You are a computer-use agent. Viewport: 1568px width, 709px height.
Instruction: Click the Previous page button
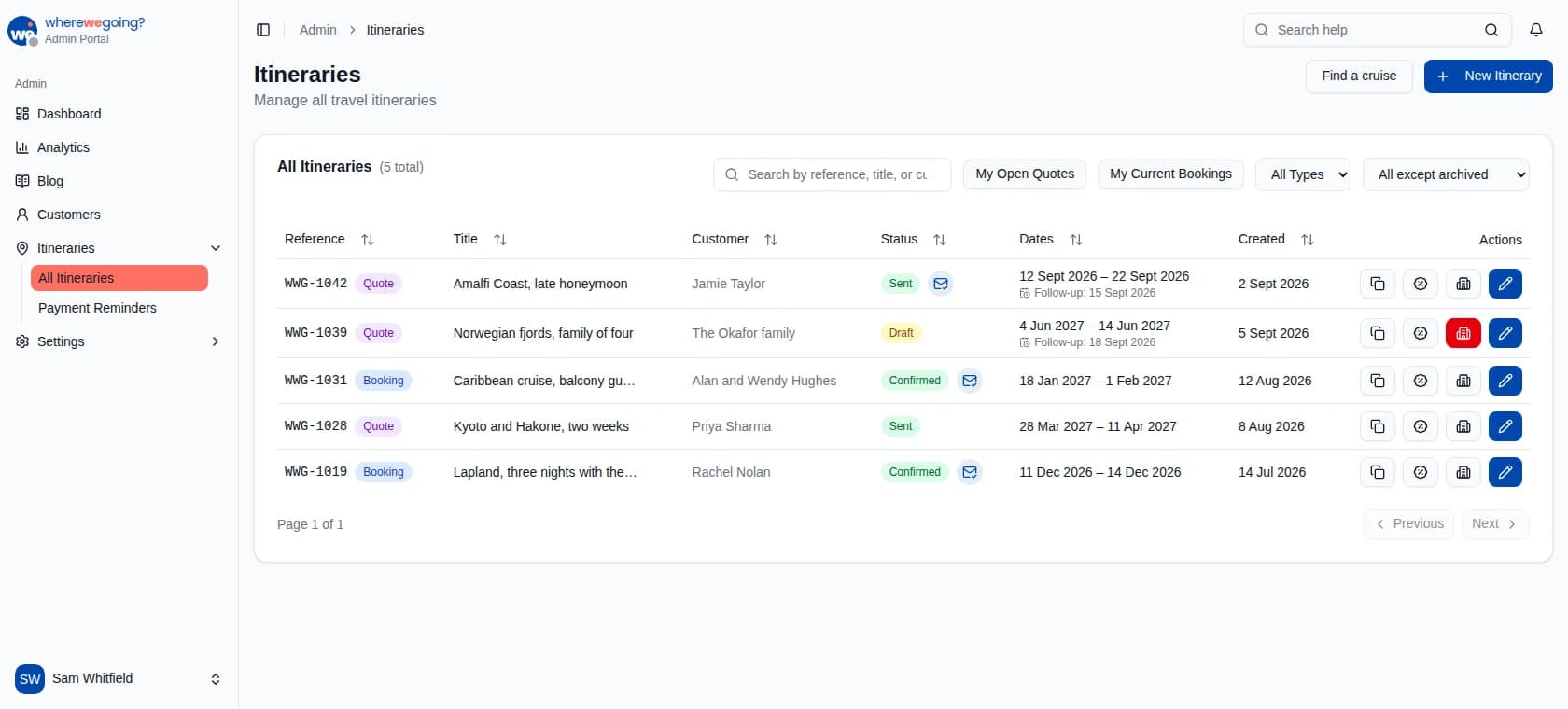1408,524
